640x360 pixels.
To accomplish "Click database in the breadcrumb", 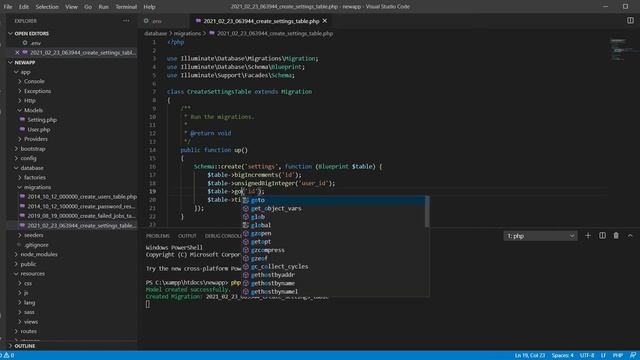I will (156, 33).
